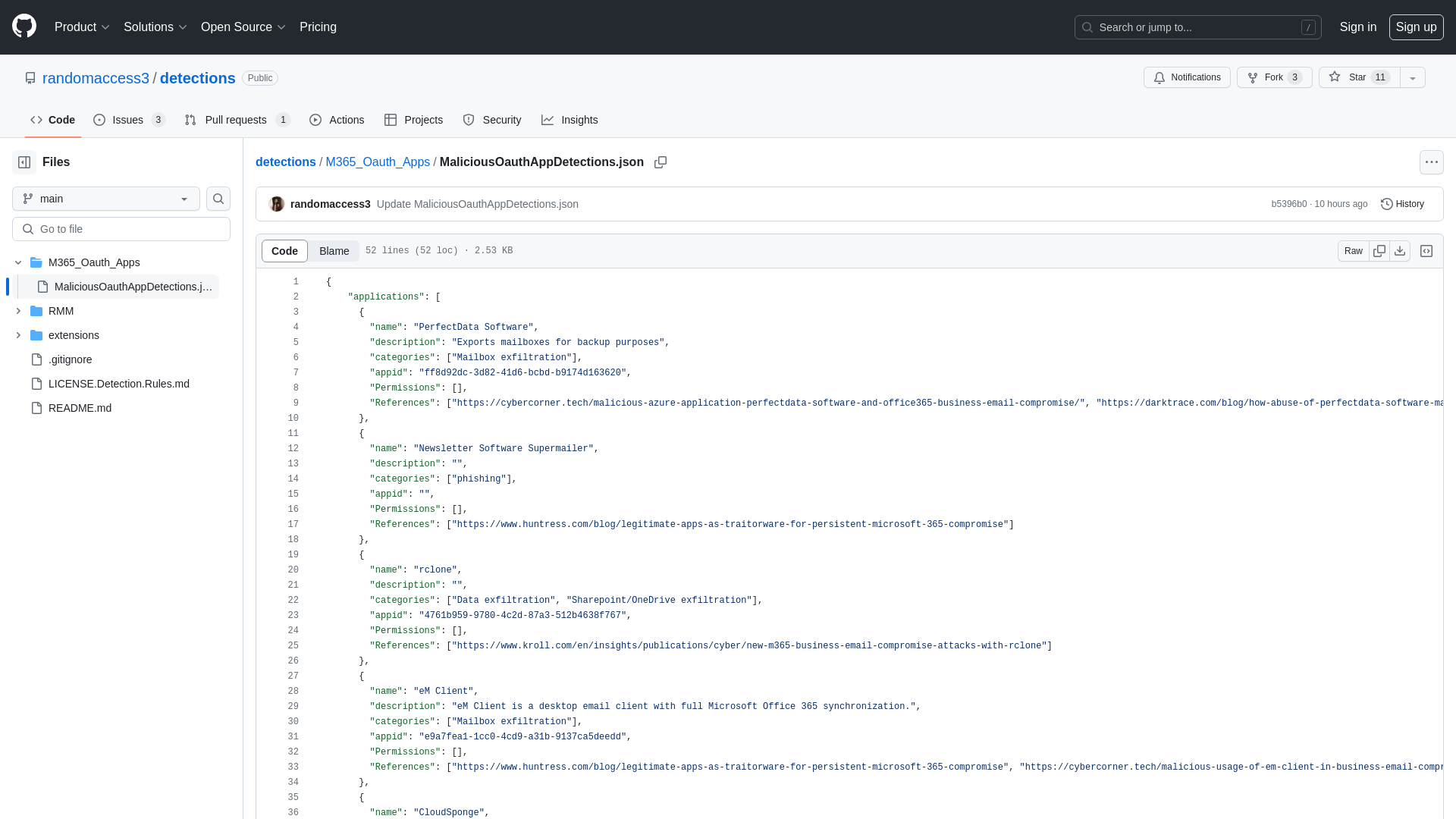Open commit b5396b0

1288,204
